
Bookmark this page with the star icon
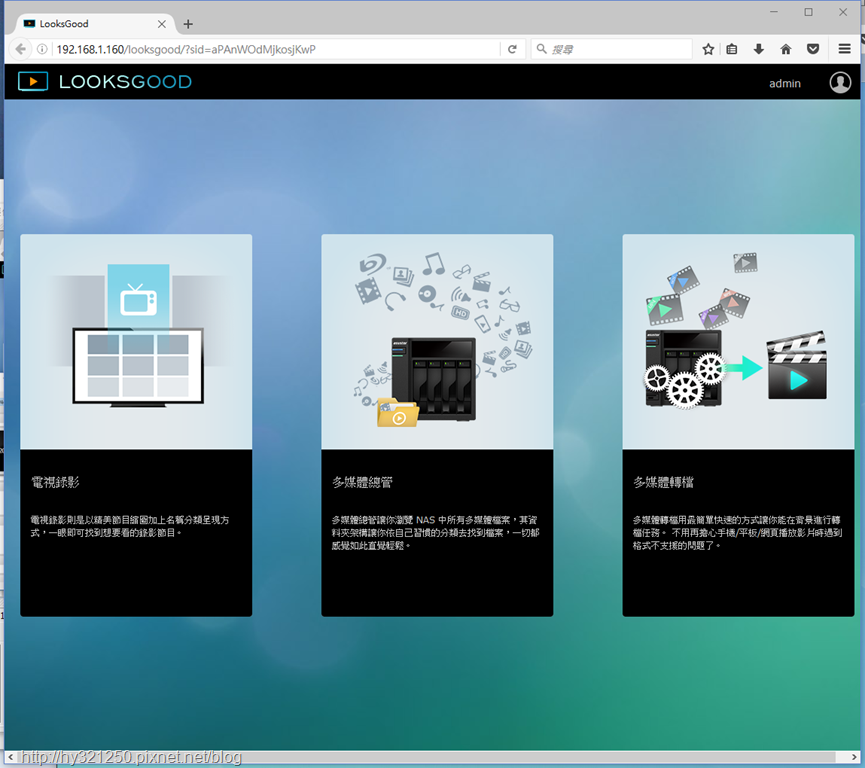click(x=708, y=49)
